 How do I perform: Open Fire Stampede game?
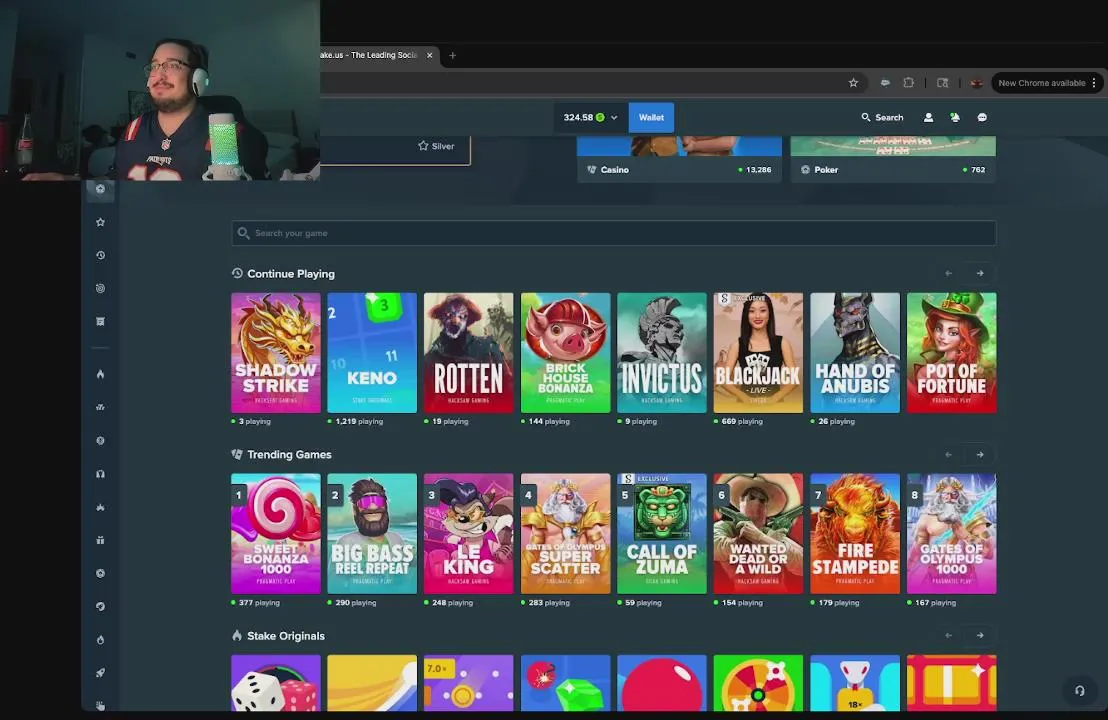pos(855,533)
